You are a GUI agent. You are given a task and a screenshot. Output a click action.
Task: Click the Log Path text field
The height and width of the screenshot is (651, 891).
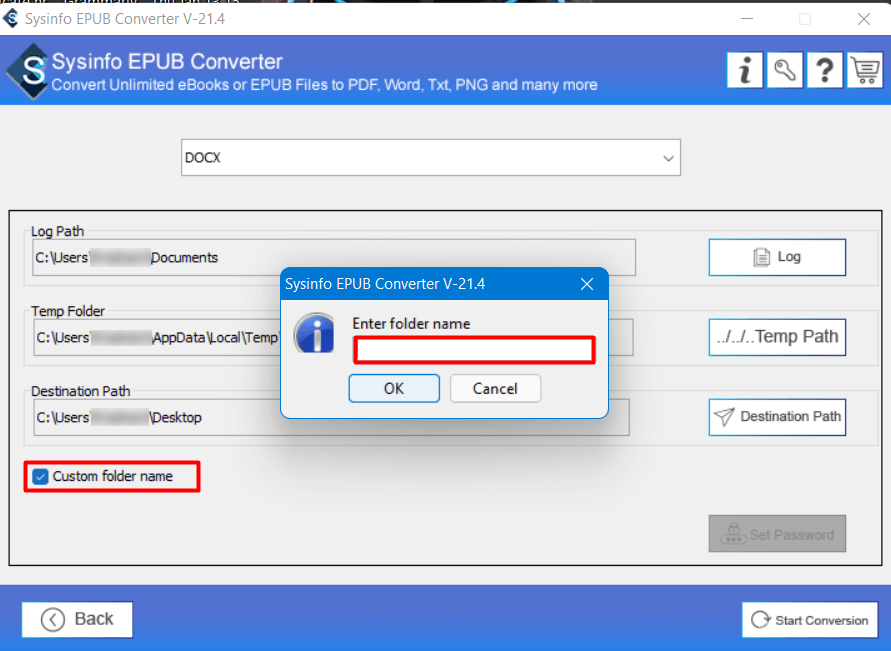point(334,257)
